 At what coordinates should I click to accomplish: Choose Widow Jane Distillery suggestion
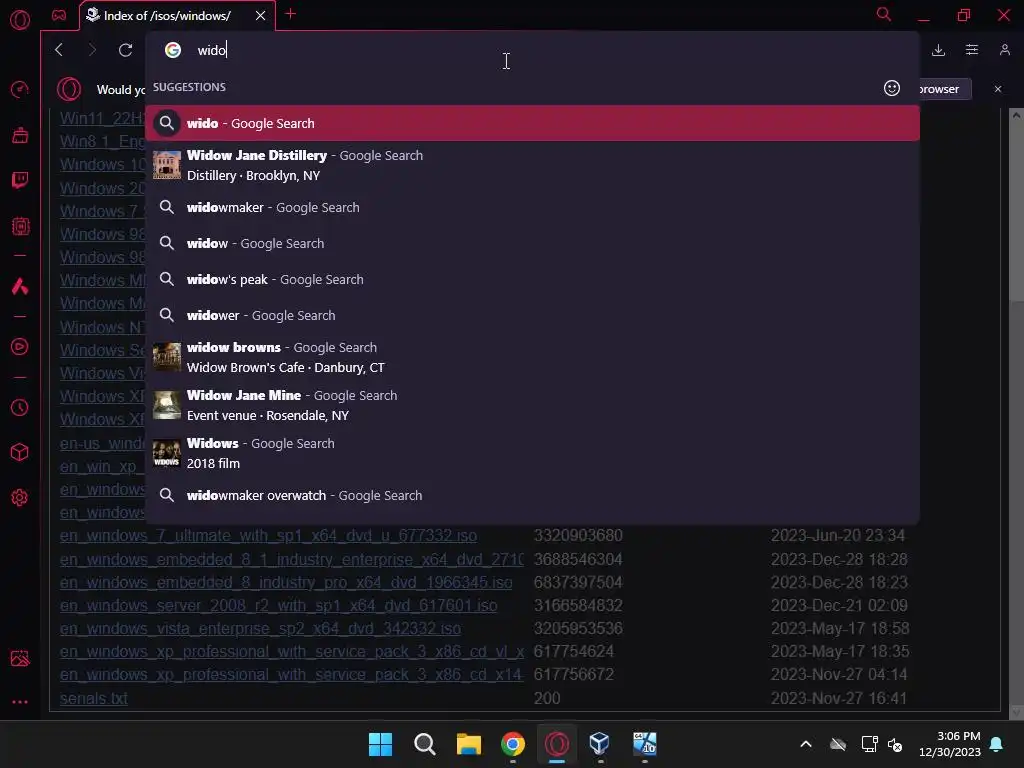[532, 165]
